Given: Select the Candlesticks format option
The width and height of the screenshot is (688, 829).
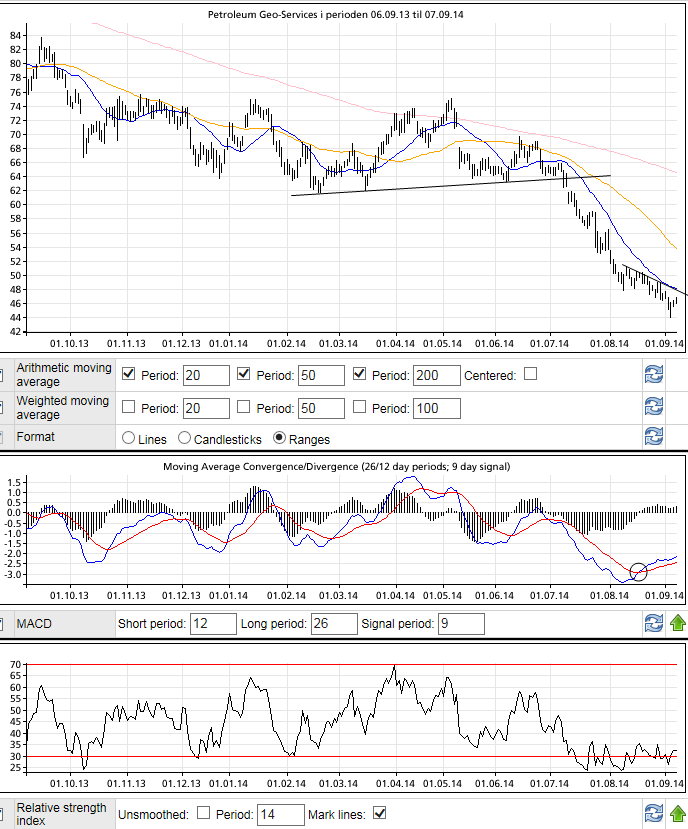Looking at the screenshot, I should pos(185,438).
